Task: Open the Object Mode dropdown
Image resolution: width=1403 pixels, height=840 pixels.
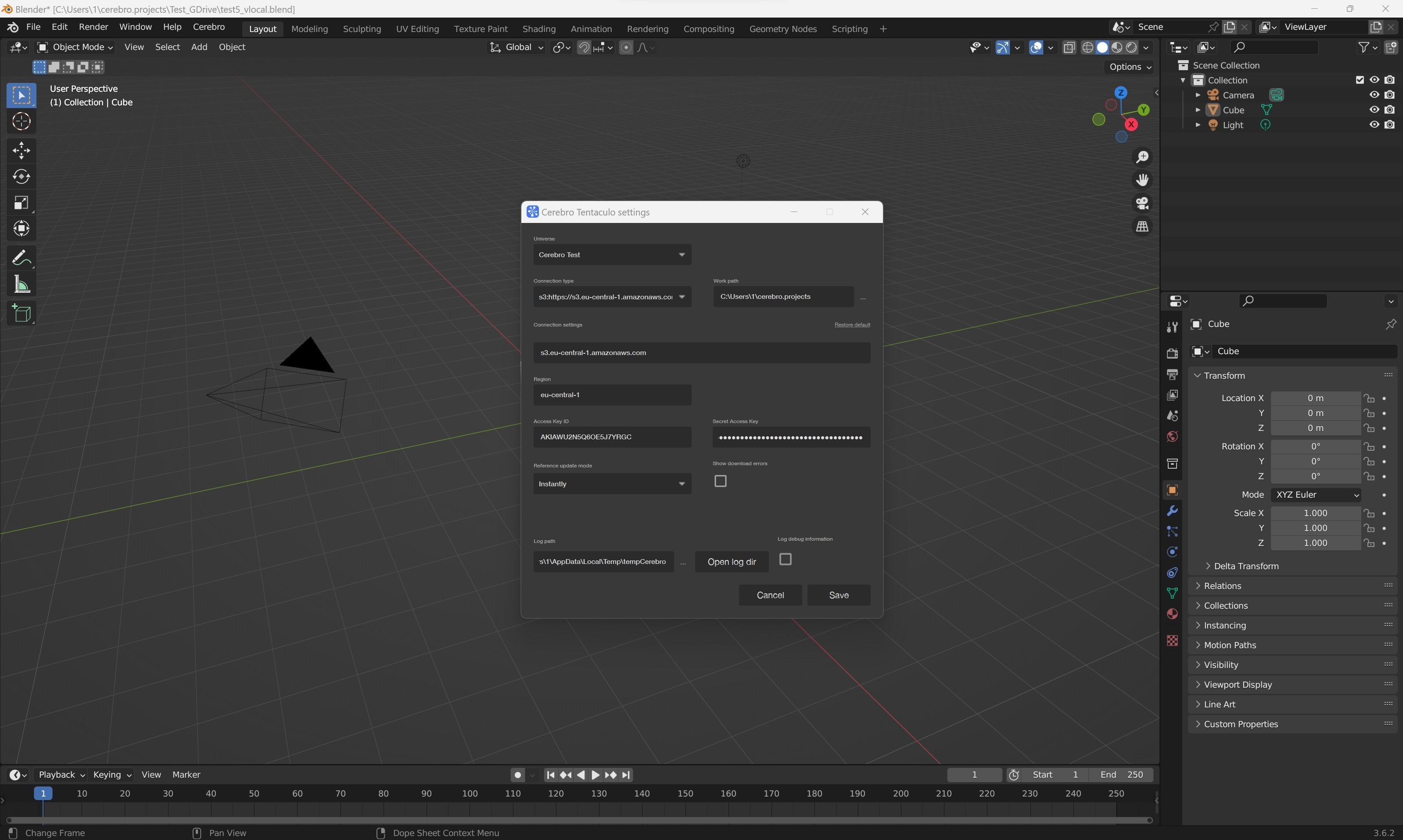Action: (75, 47)
